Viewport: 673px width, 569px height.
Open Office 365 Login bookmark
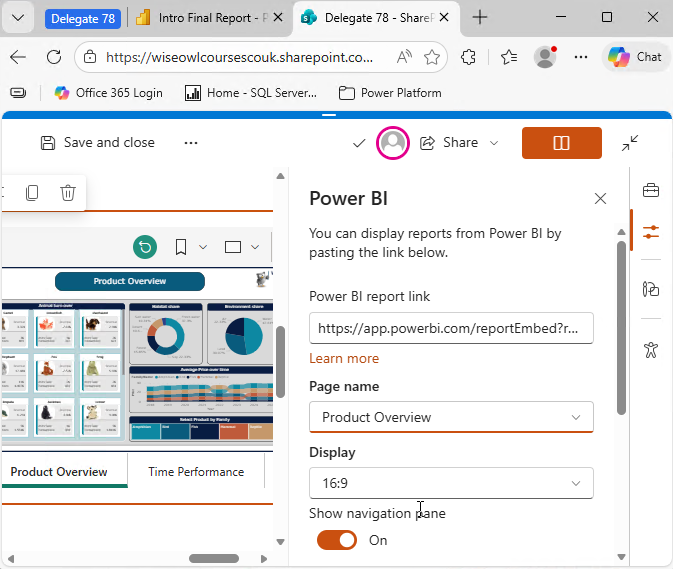tap(108, 93)
